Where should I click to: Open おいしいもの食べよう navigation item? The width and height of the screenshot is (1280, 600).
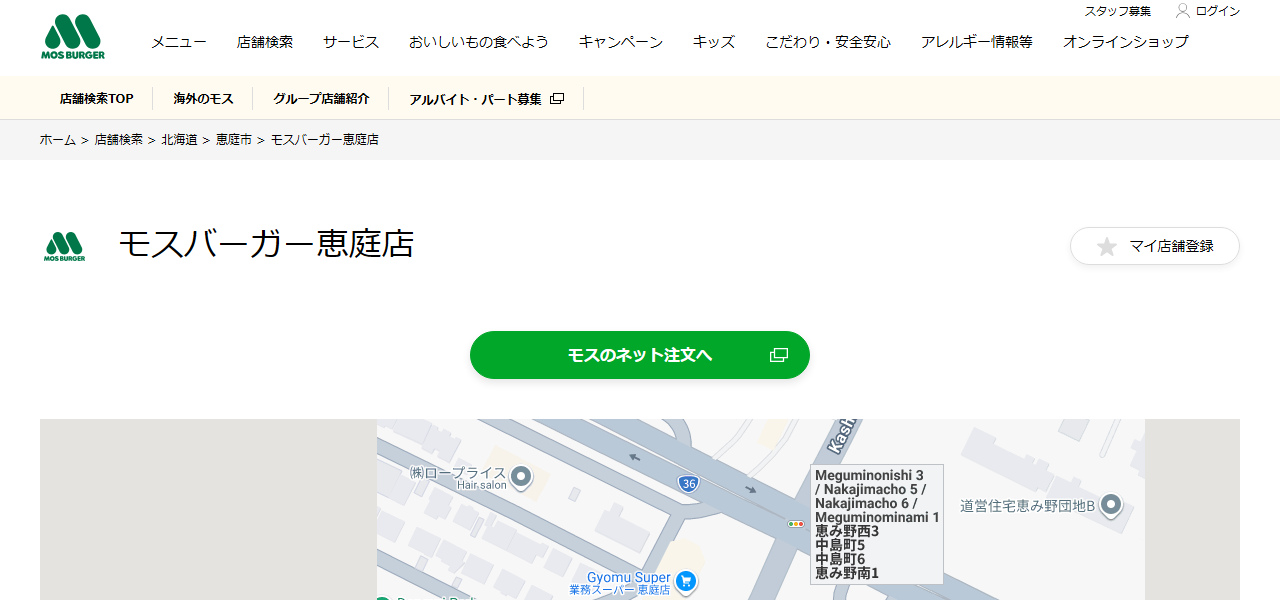[479, 42]
